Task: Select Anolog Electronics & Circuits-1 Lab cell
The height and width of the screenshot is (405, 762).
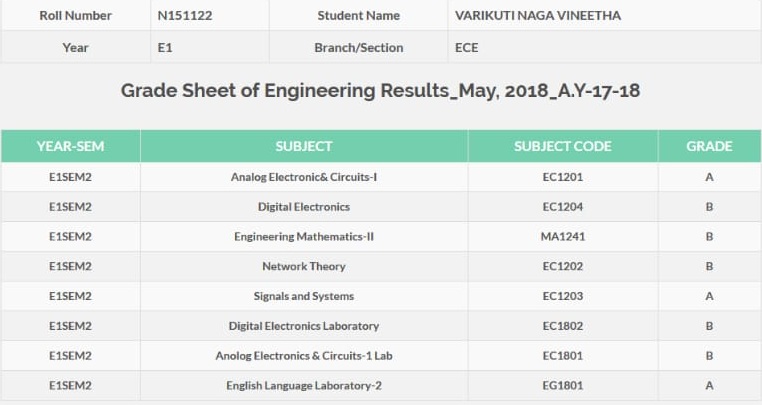Action: (x=304, y=356)
